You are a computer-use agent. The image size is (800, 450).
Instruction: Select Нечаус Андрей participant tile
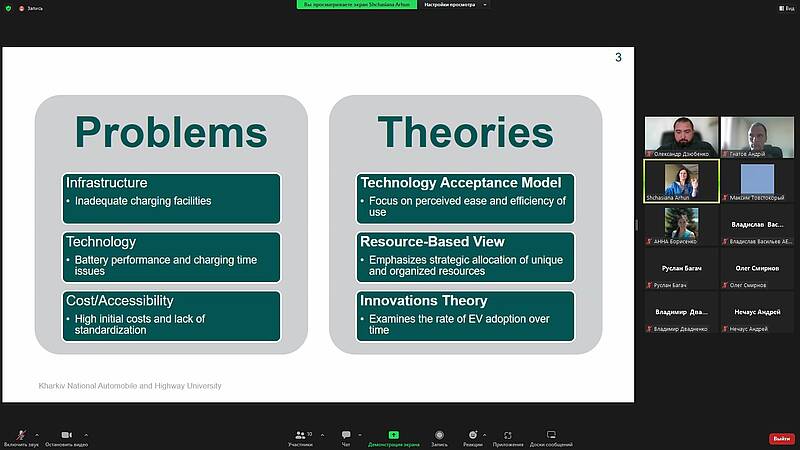tap(757, 312)
